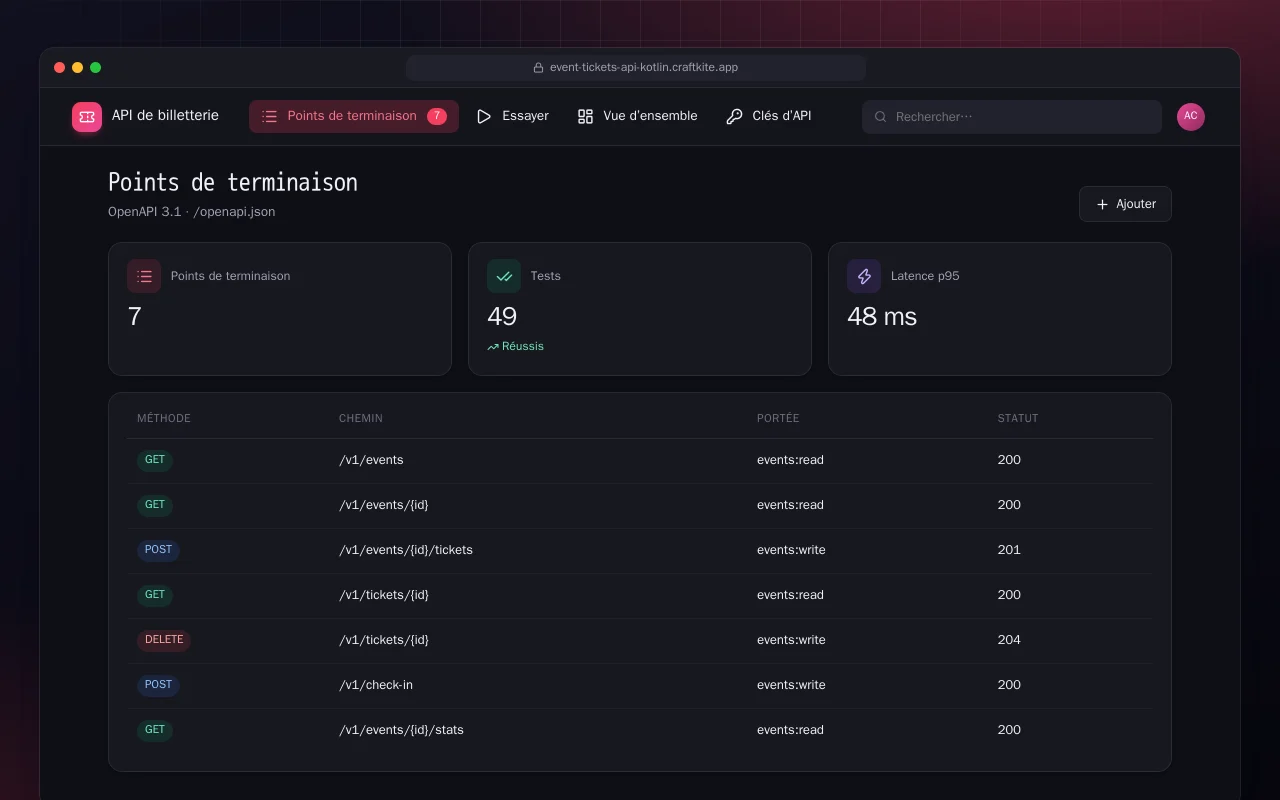Viewport: 1280px width, 800px height.
Task: Click the PORTÉE column header
Action: point(778,418)
